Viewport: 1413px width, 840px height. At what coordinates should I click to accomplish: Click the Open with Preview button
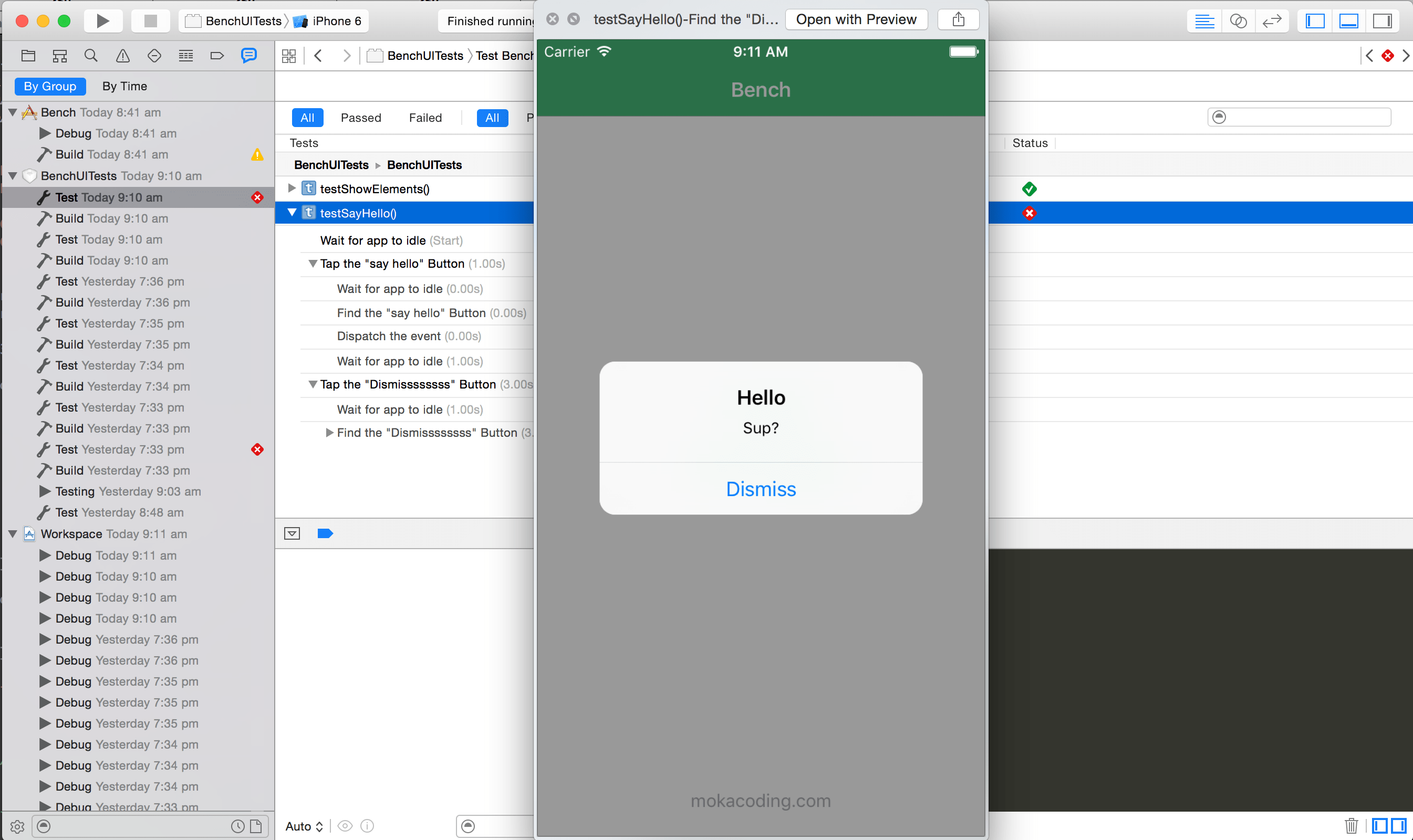[856, 19]
